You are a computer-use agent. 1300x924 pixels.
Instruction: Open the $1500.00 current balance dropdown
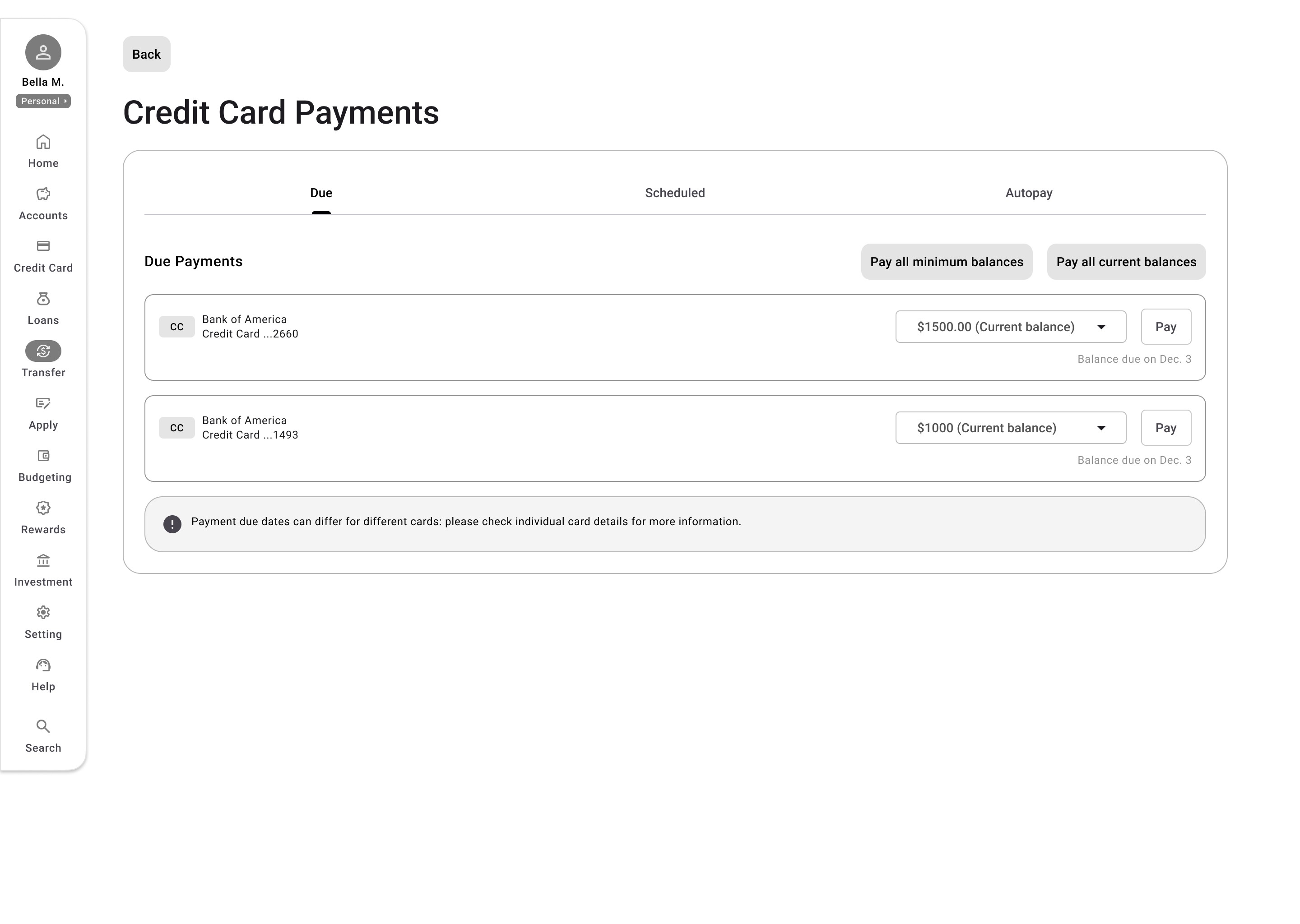click(x=1010, y=327)
